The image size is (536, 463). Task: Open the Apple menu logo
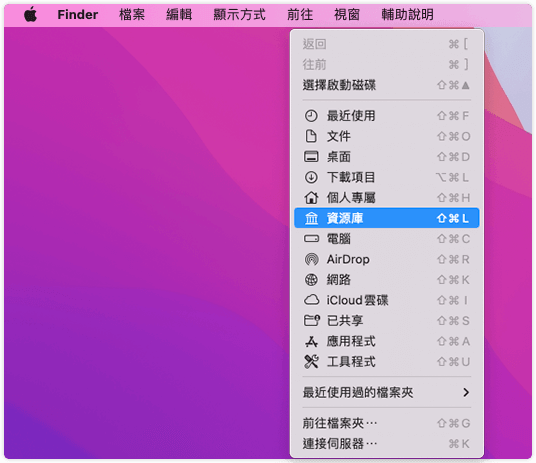31,15
